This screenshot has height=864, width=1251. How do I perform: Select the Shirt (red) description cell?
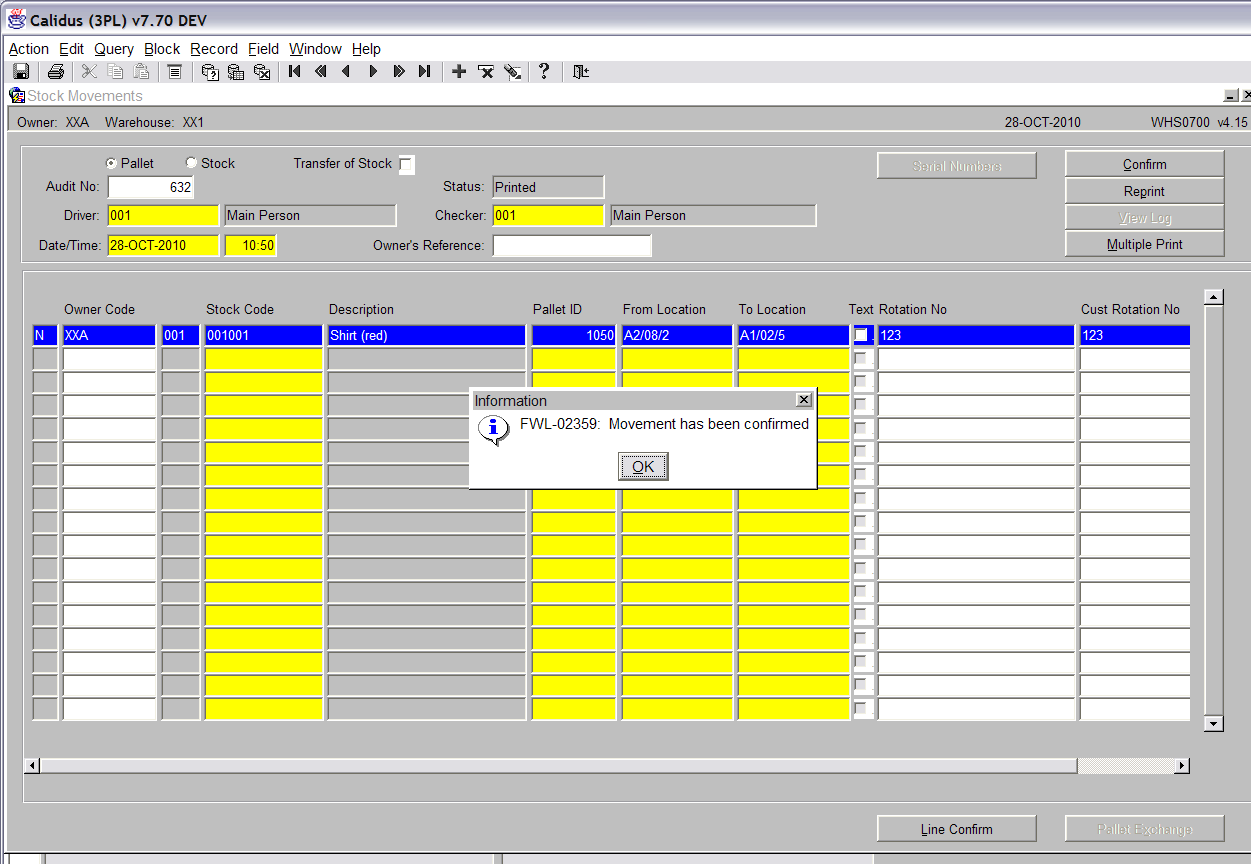pyautogui.click(x=427, y=335)
